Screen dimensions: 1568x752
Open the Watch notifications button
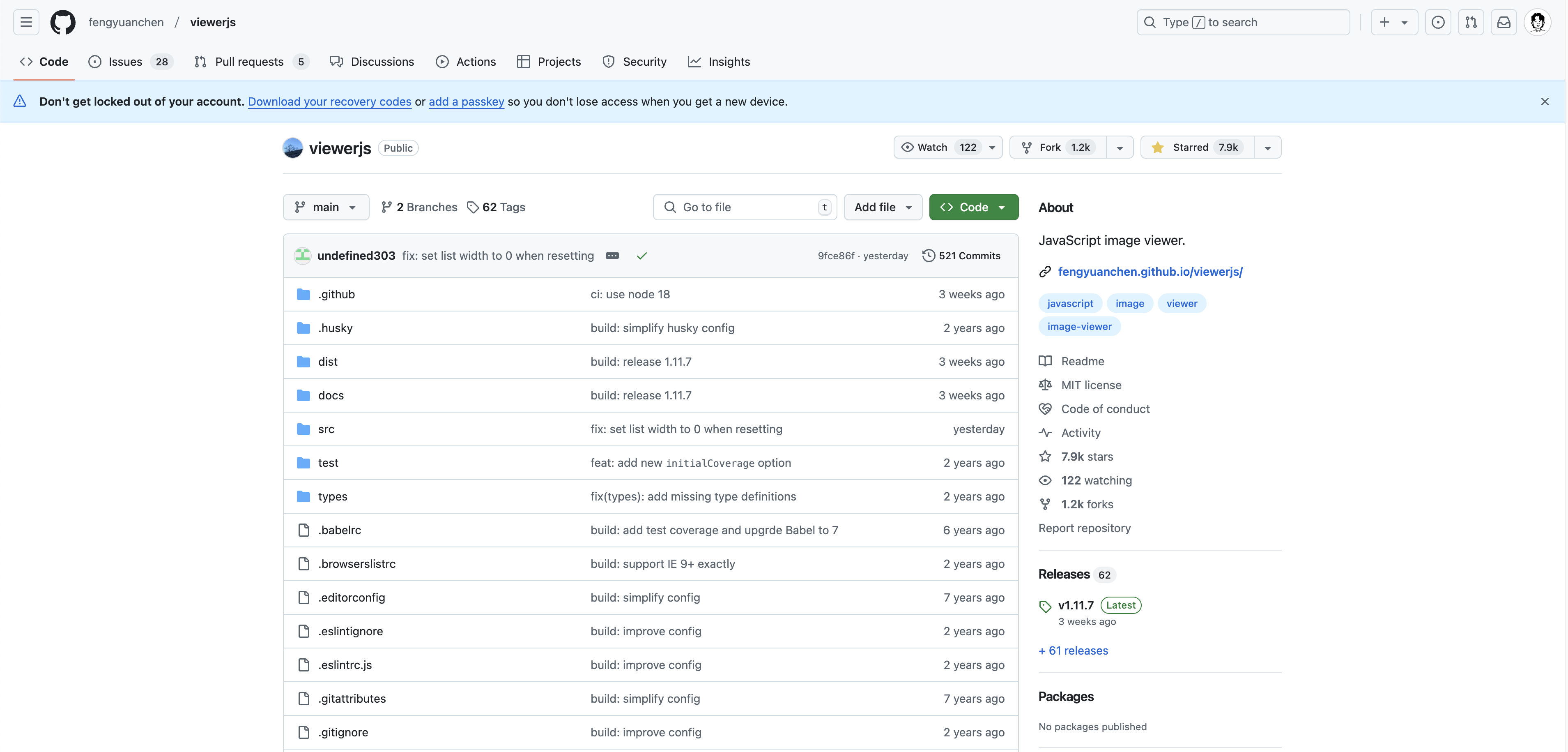(x=948, y=148)
